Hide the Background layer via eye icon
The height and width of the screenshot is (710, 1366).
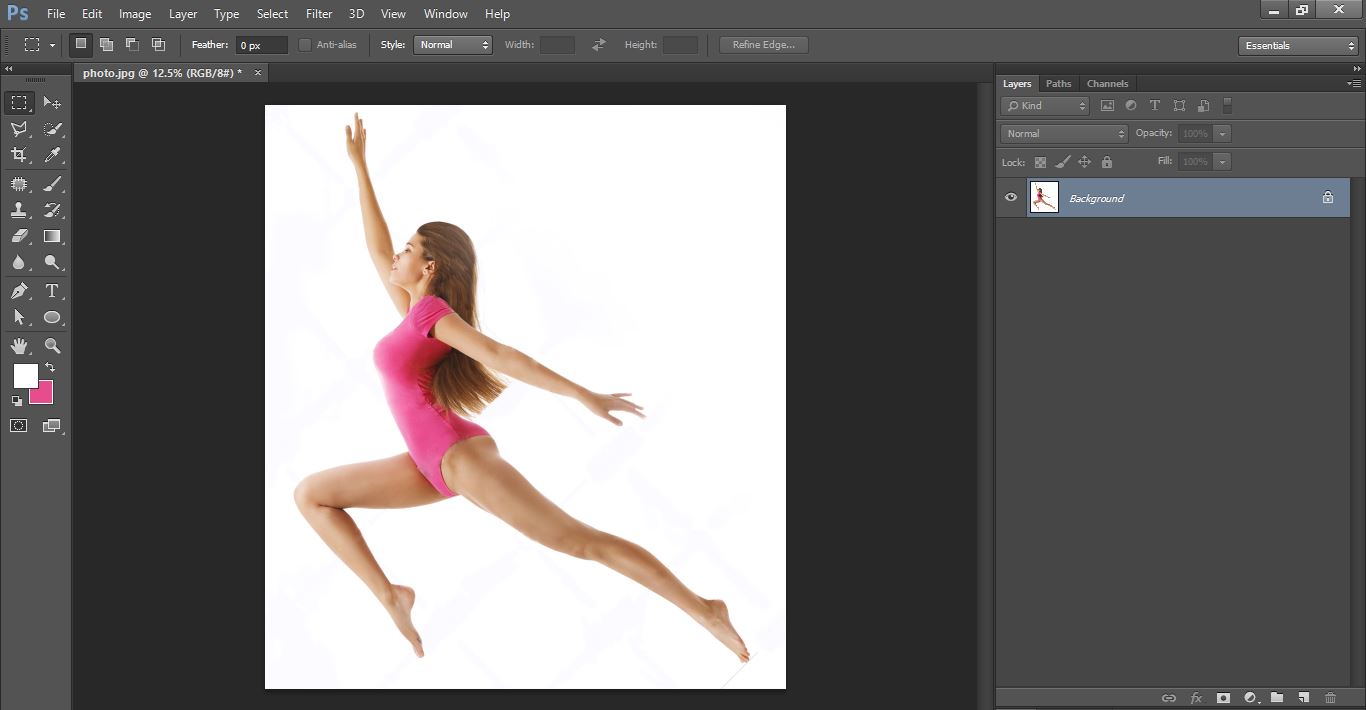1011,198
